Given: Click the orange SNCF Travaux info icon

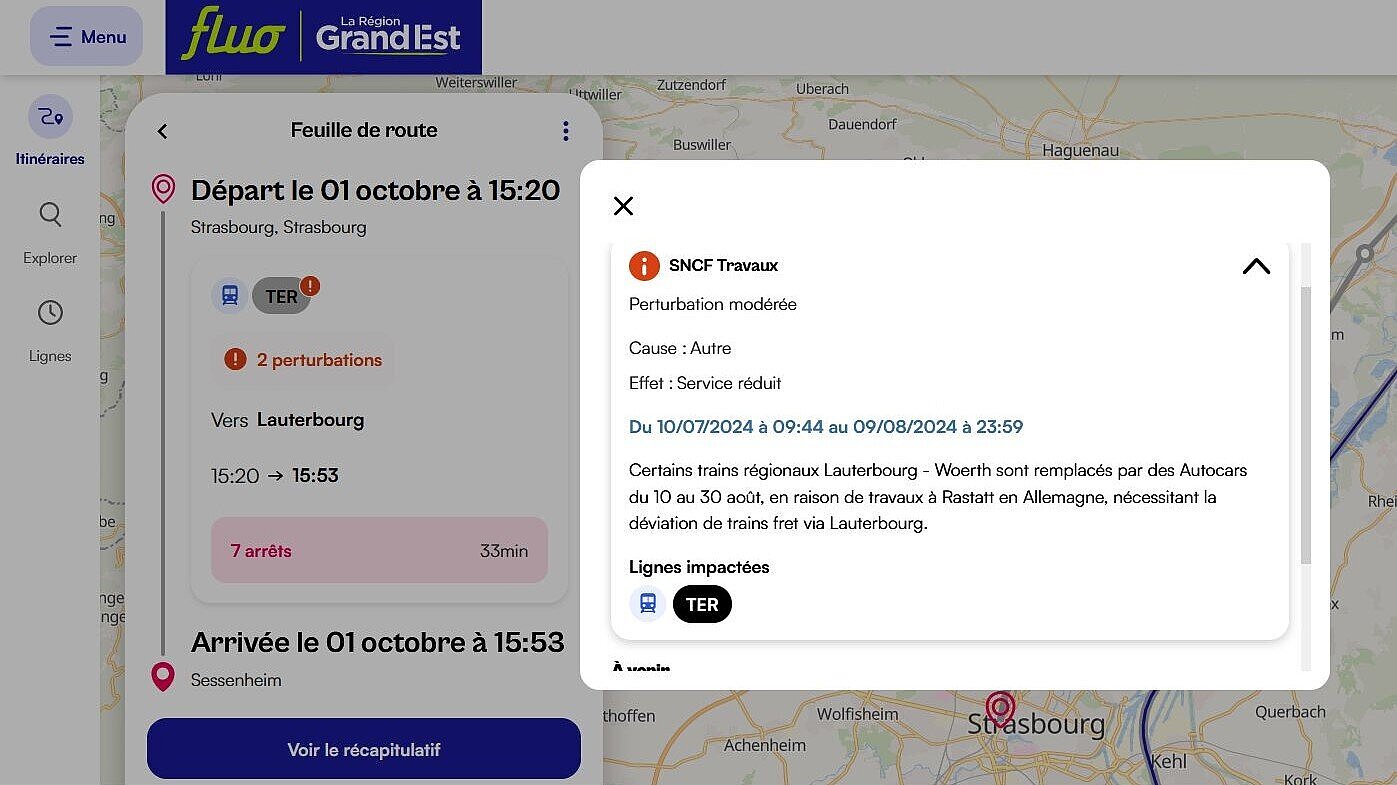Looking at the screenshot, I should click(644, 266).
